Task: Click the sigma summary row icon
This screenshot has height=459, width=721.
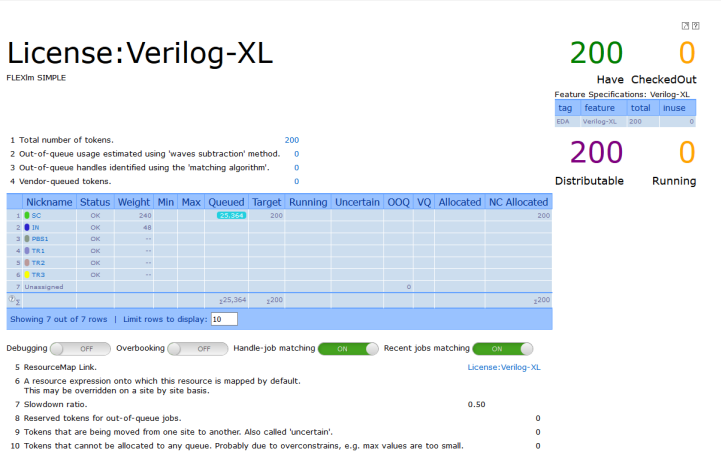Action: (x=13, y=299)
